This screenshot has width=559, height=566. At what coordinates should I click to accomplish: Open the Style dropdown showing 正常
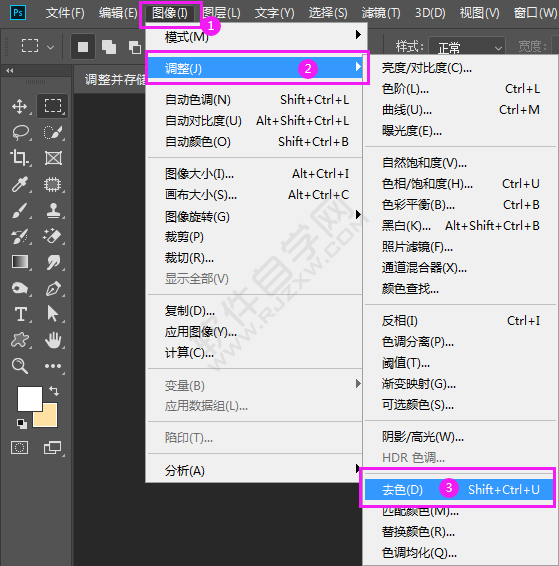coord(467,47)
